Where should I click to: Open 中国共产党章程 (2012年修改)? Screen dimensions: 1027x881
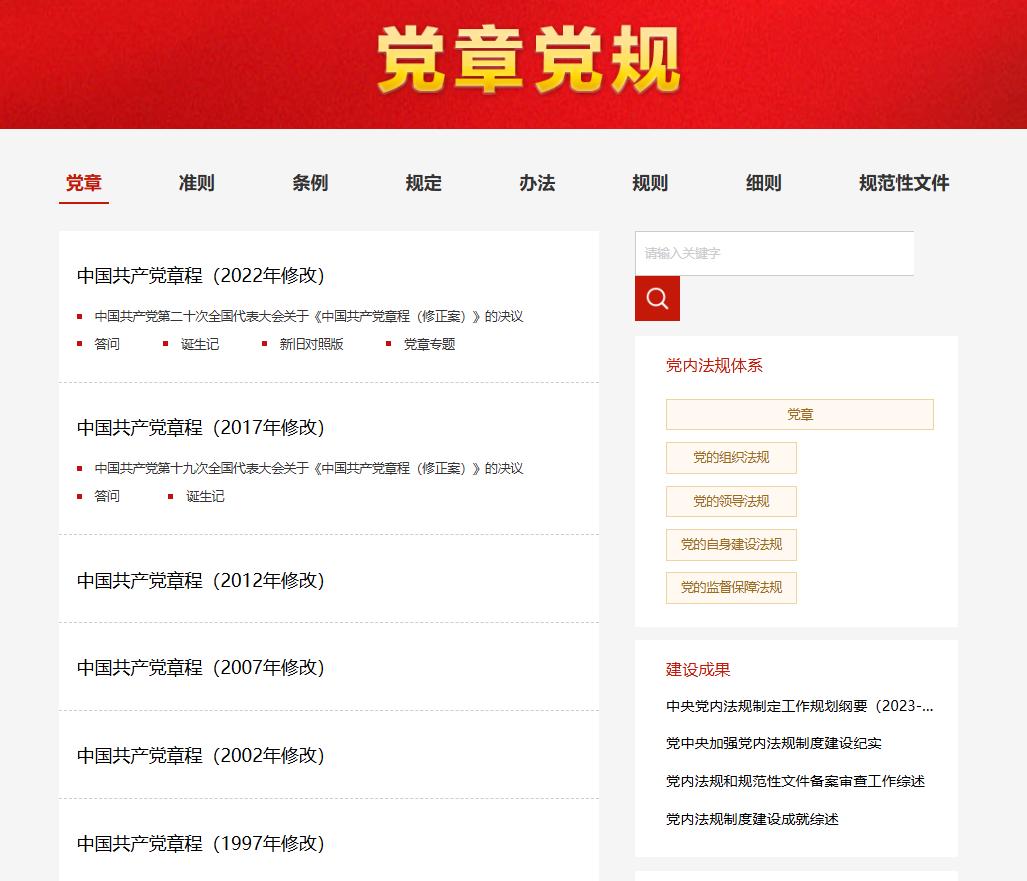(x=200, y=580)
